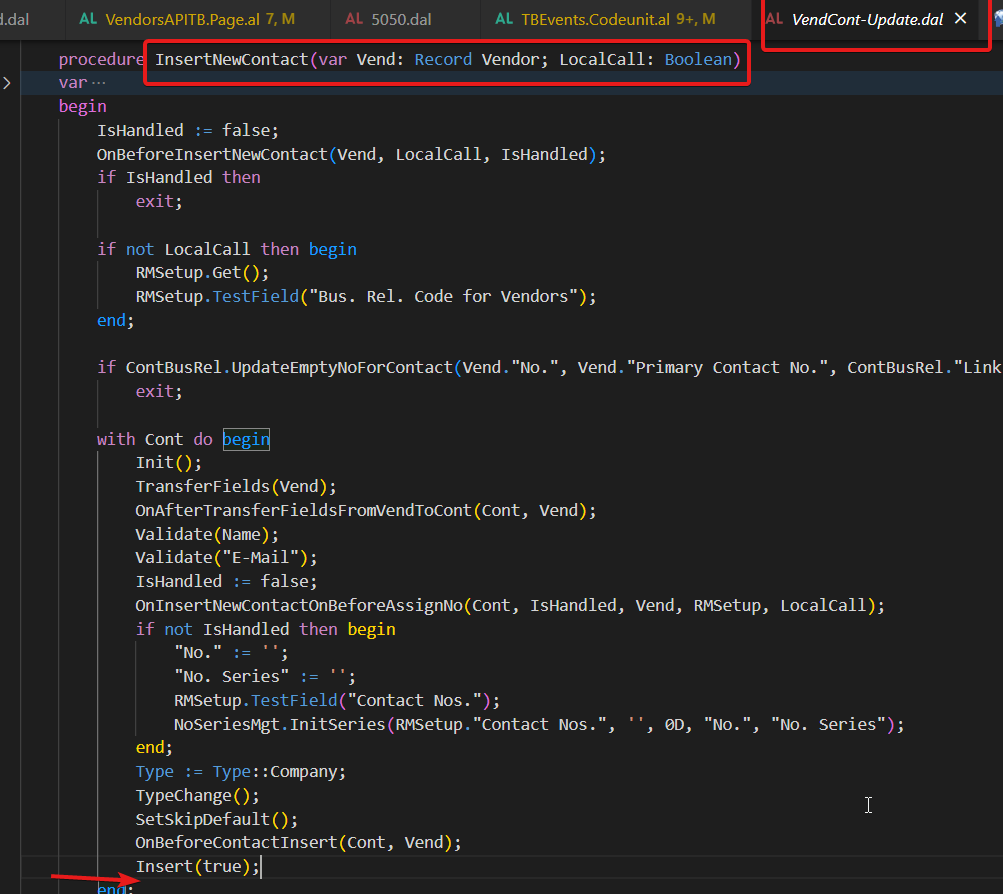This screenshot has width=1003, height=894.
Task: Click the editor action icon in the top-right corner
Action: [x=997, y=17]
